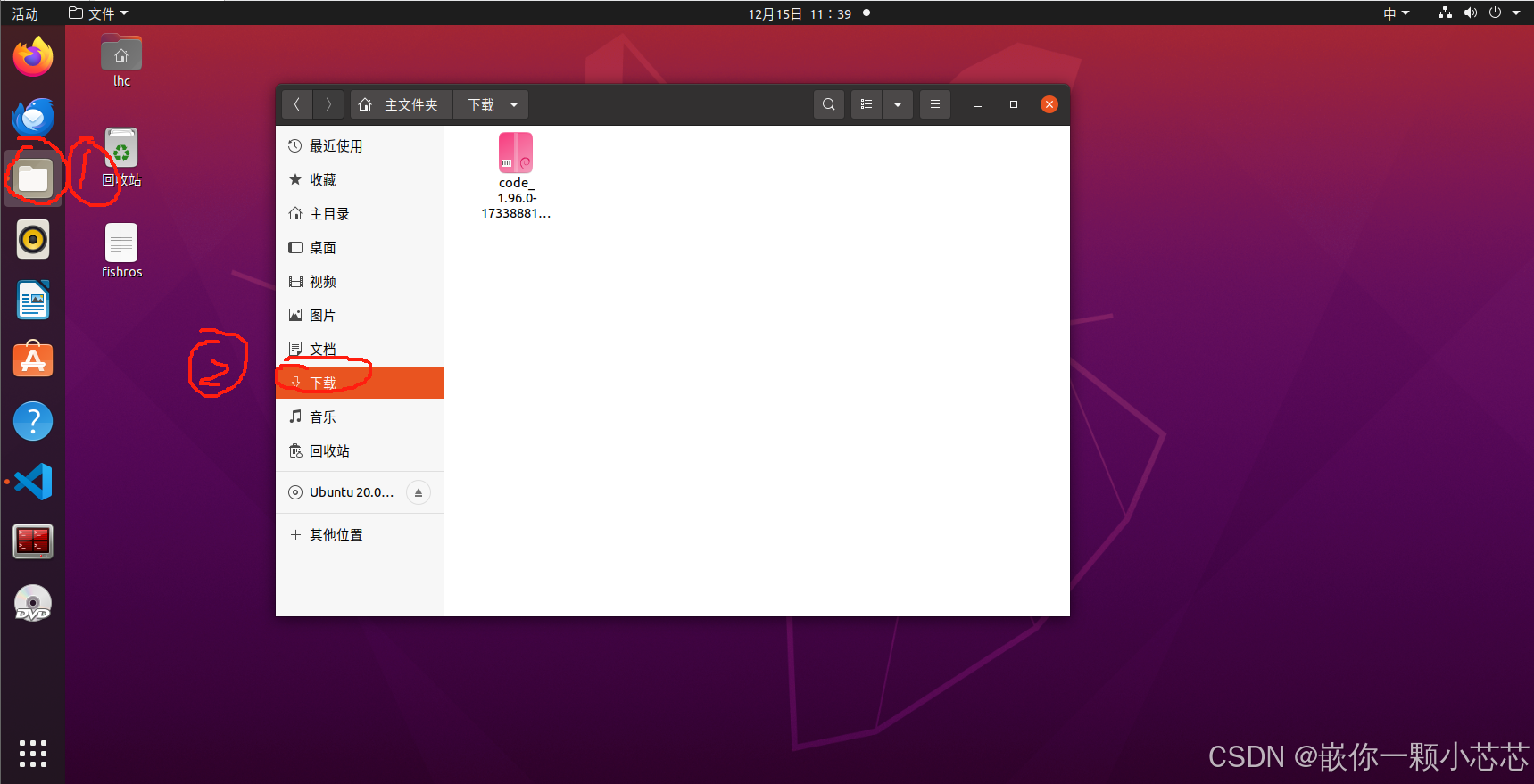Open 收藏 starred items in sidebar
The width and height of the screenshot is (1534, 784).
coord(360,180)
